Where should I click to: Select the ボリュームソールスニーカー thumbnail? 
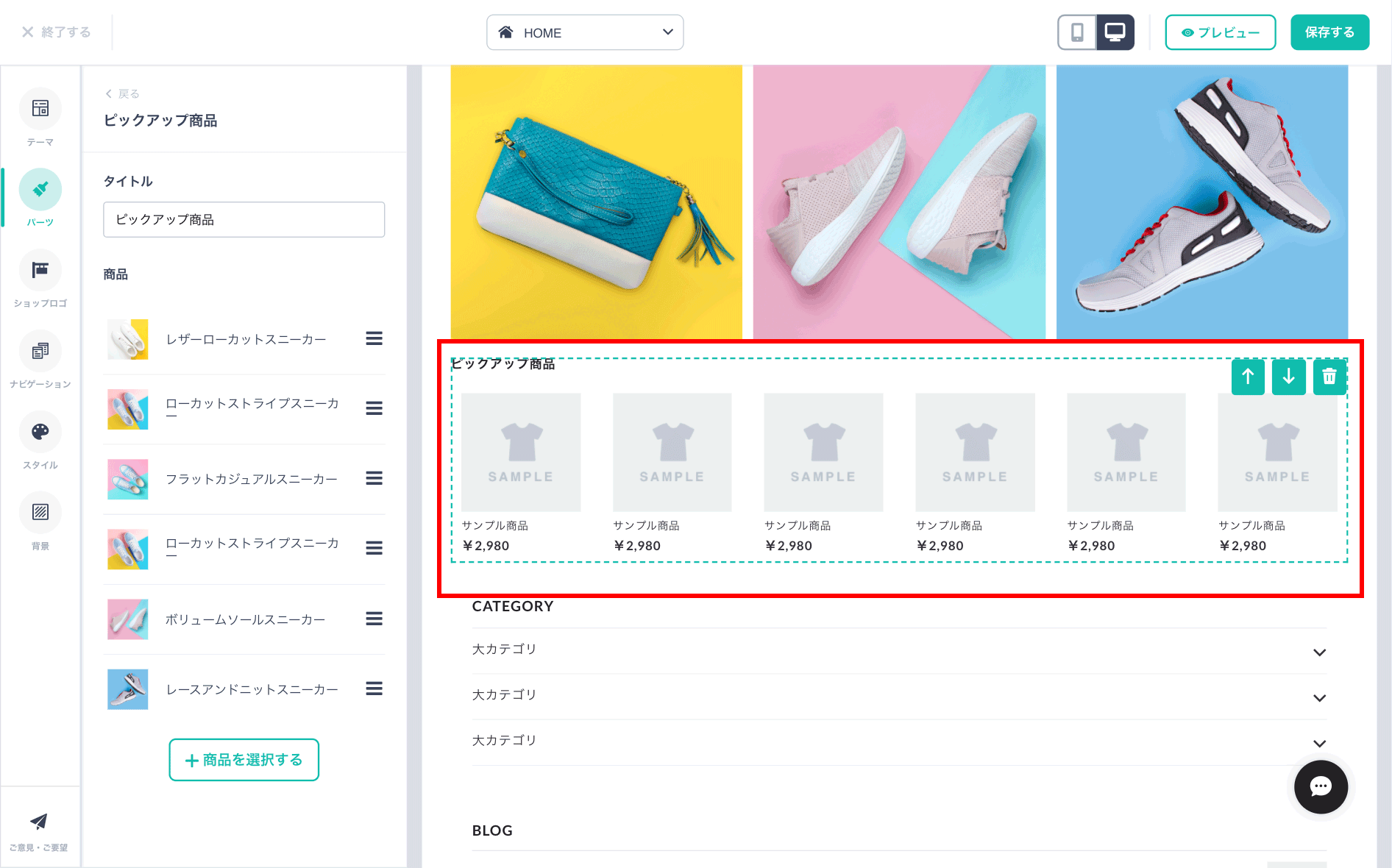[x=128, y=619]
